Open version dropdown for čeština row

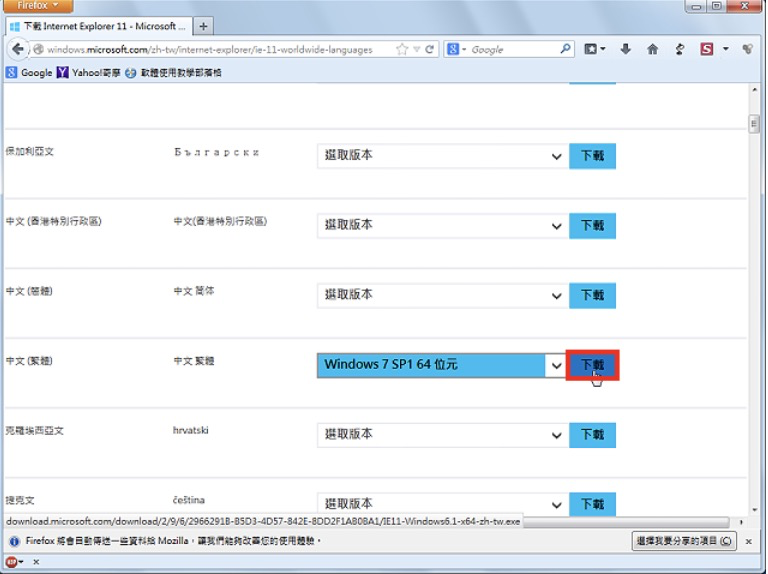click(x=443, y=504)
